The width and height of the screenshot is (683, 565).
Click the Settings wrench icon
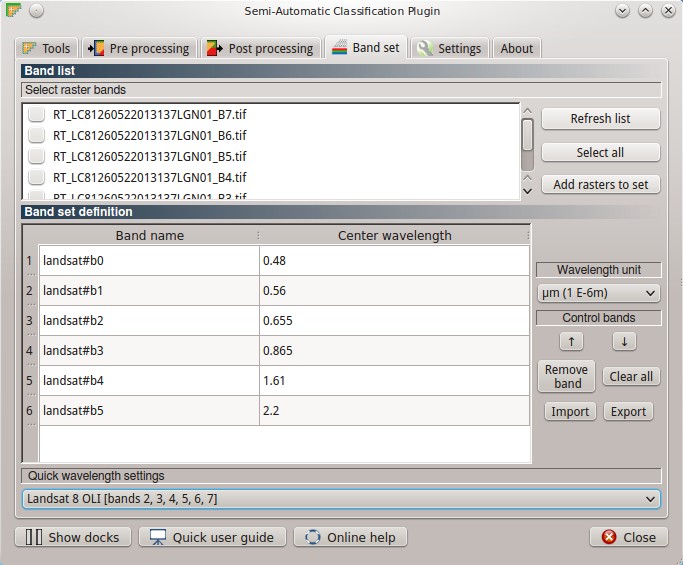coord(425,48)
